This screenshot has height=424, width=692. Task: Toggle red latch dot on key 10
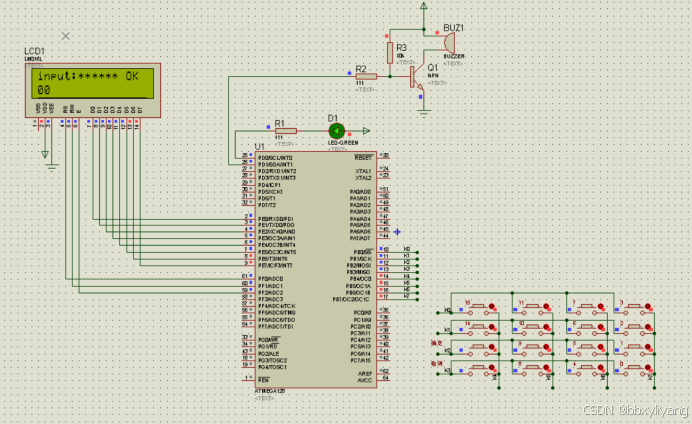click(x=546, y=327)
